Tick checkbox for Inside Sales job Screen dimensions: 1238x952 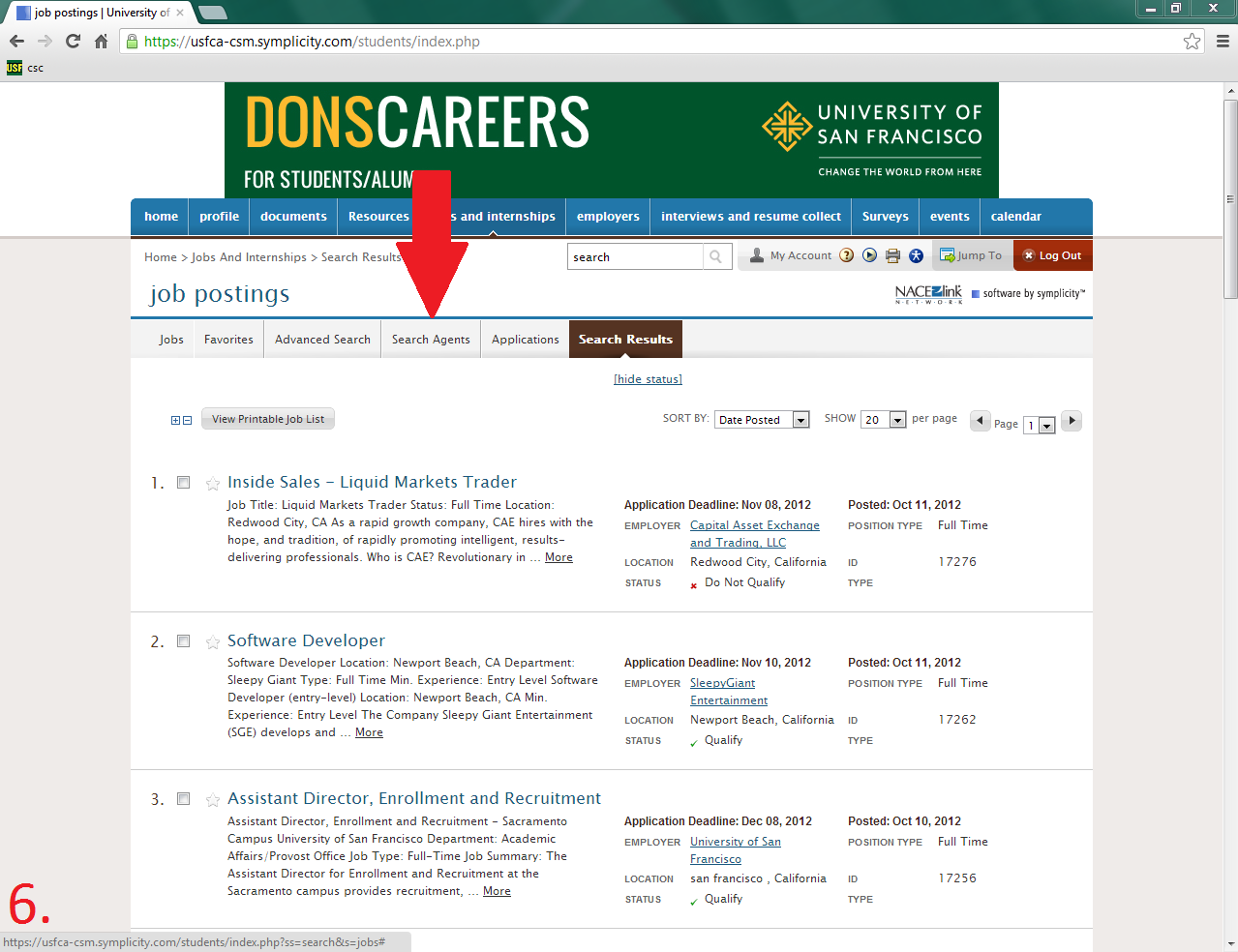[183, 483]
